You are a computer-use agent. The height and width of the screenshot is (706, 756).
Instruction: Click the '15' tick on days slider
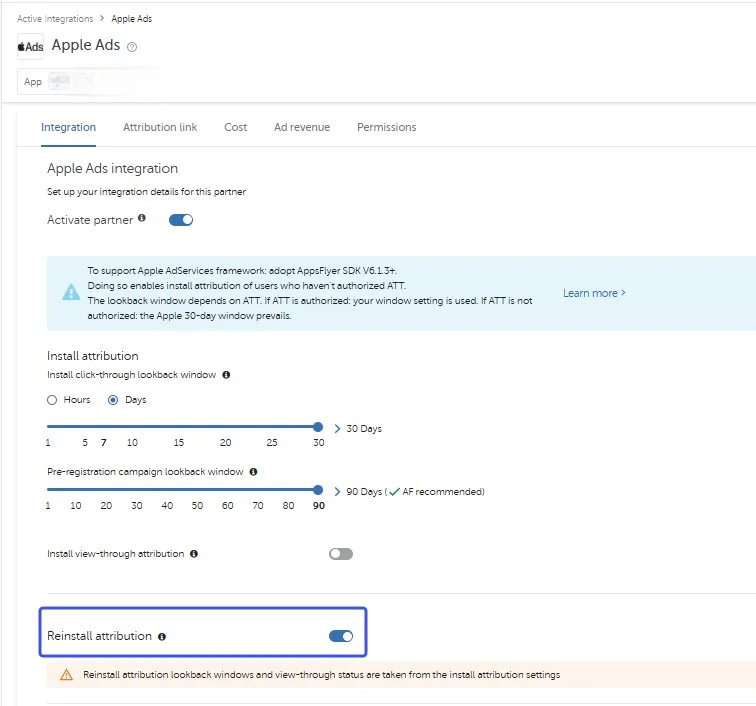click(178, 442)
